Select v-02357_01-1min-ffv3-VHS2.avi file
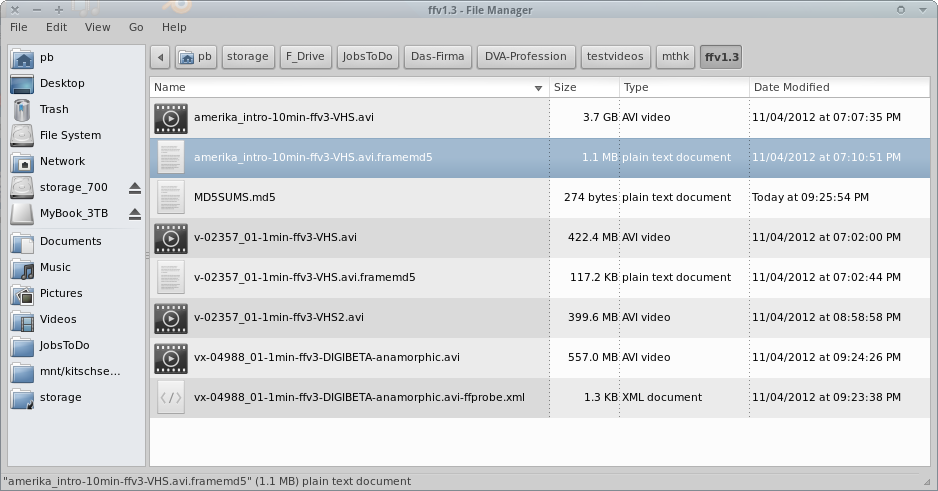The width and height of the screenshot is (938, 491). pos(279,317)
